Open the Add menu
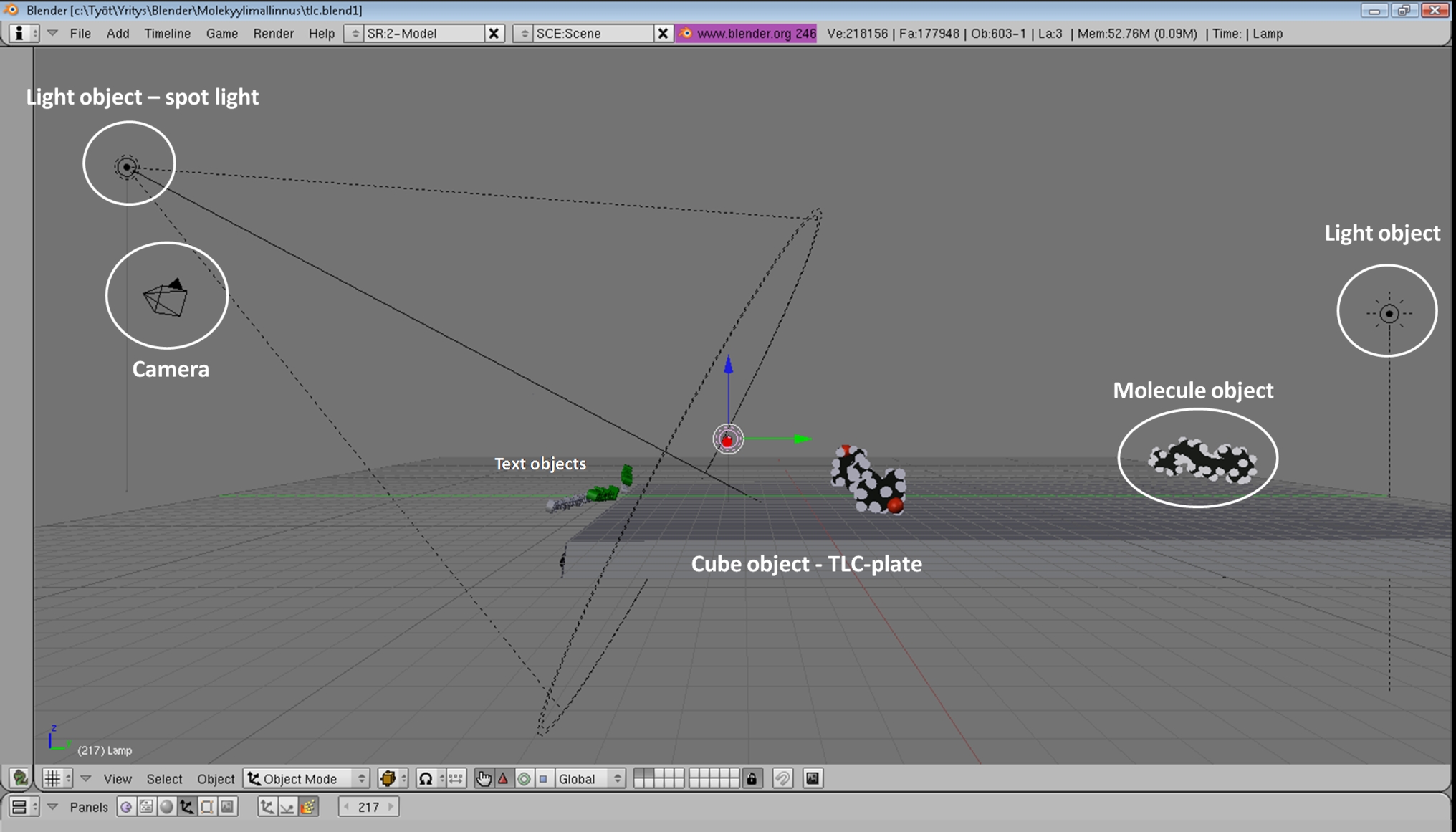This screenshot has height=832, width=1456. (118, 34)
